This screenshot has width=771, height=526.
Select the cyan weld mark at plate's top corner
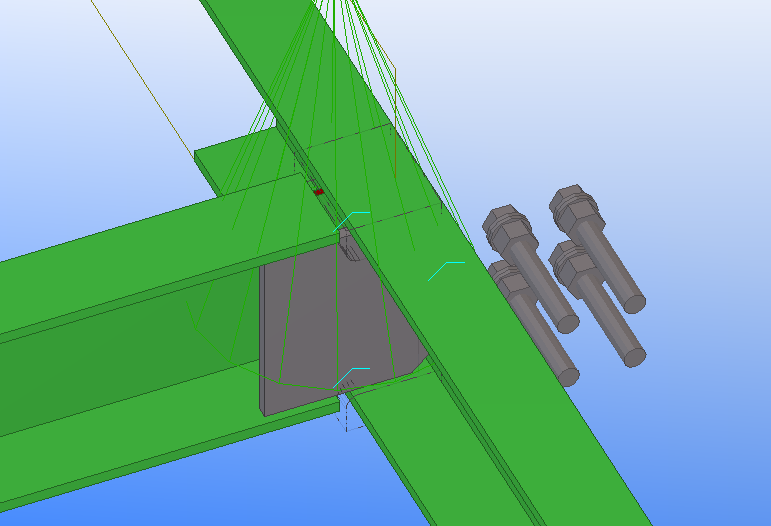click(351, 222)
